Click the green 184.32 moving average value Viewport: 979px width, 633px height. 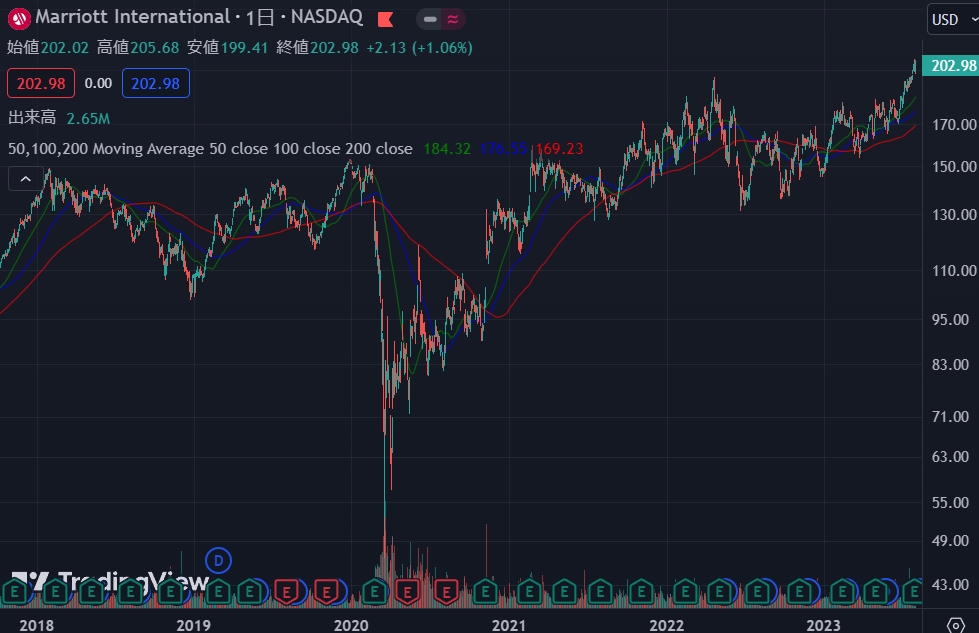[x=447, y=149]
